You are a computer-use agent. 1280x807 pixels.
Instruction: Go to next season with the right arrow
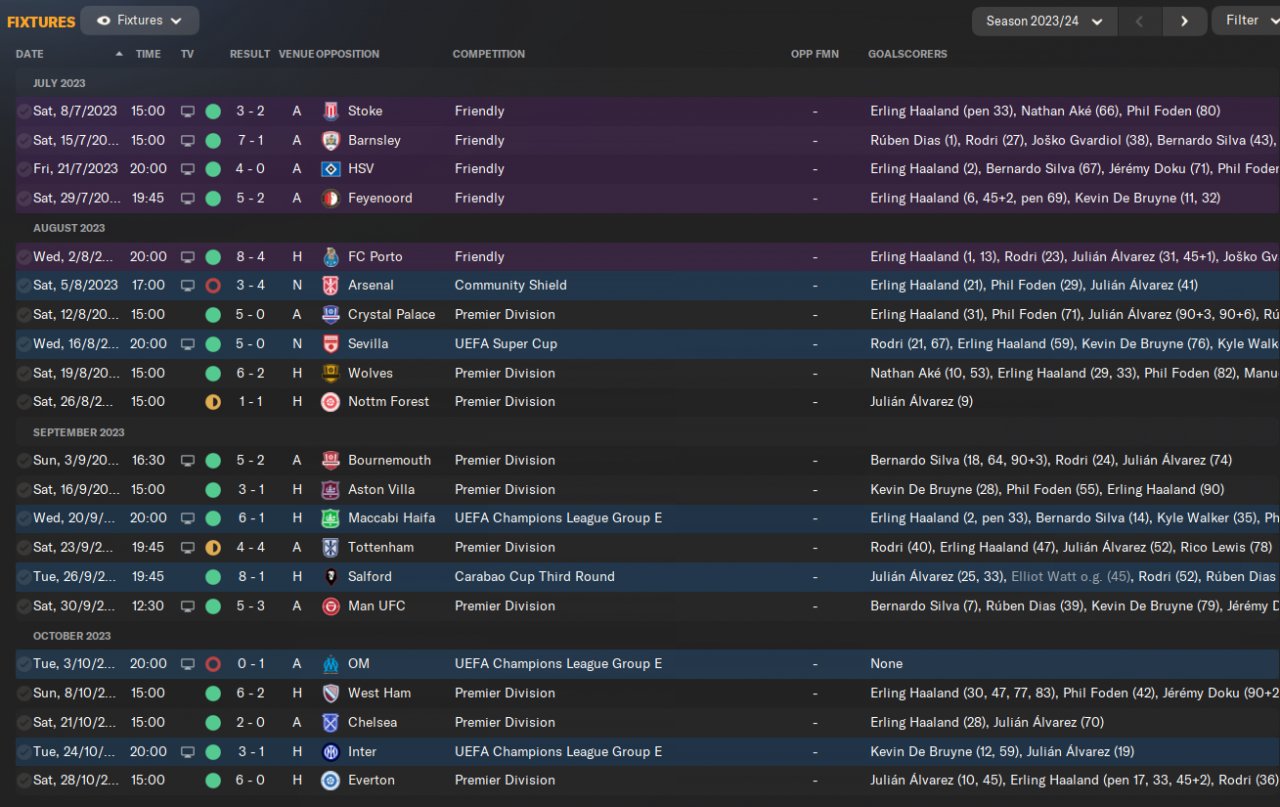[x=1185, y=21]
